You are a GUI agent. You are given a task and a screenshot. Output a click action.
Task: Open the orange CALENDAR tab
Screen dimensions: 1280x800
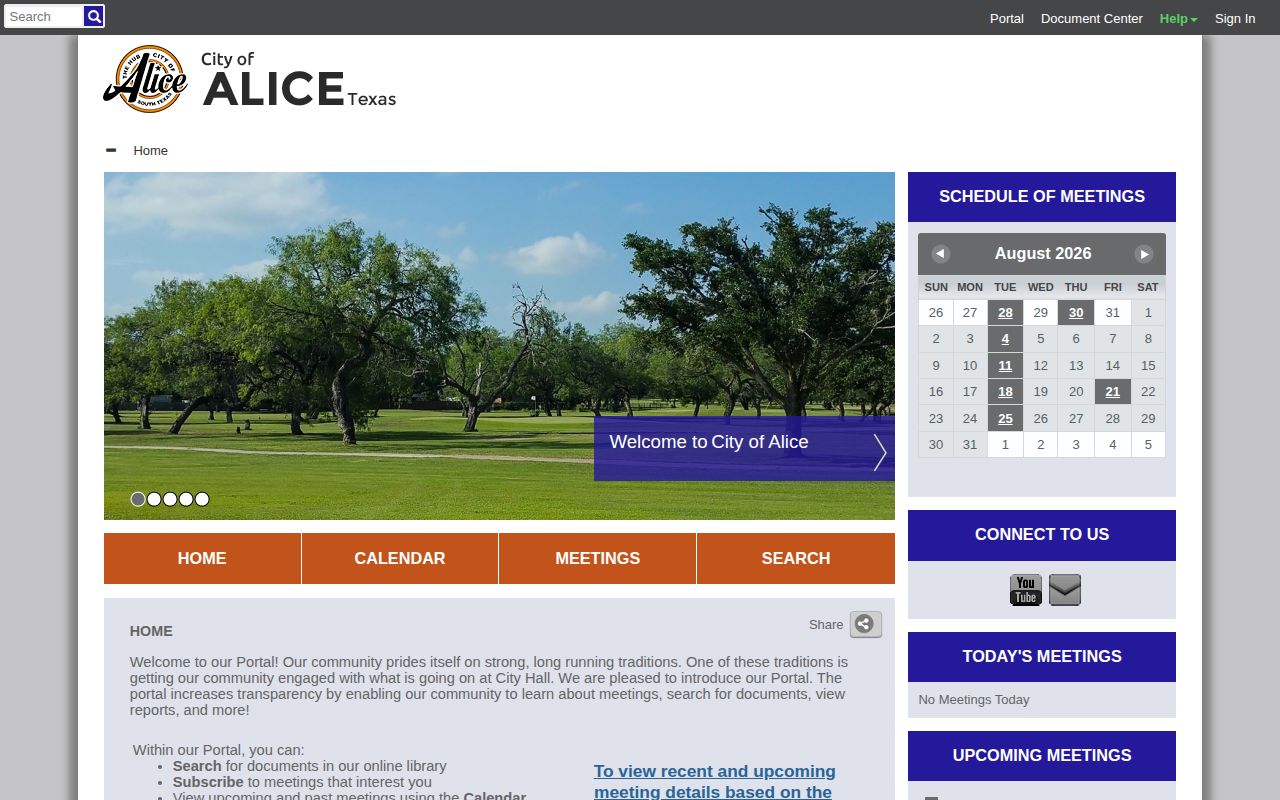[400, 558]
